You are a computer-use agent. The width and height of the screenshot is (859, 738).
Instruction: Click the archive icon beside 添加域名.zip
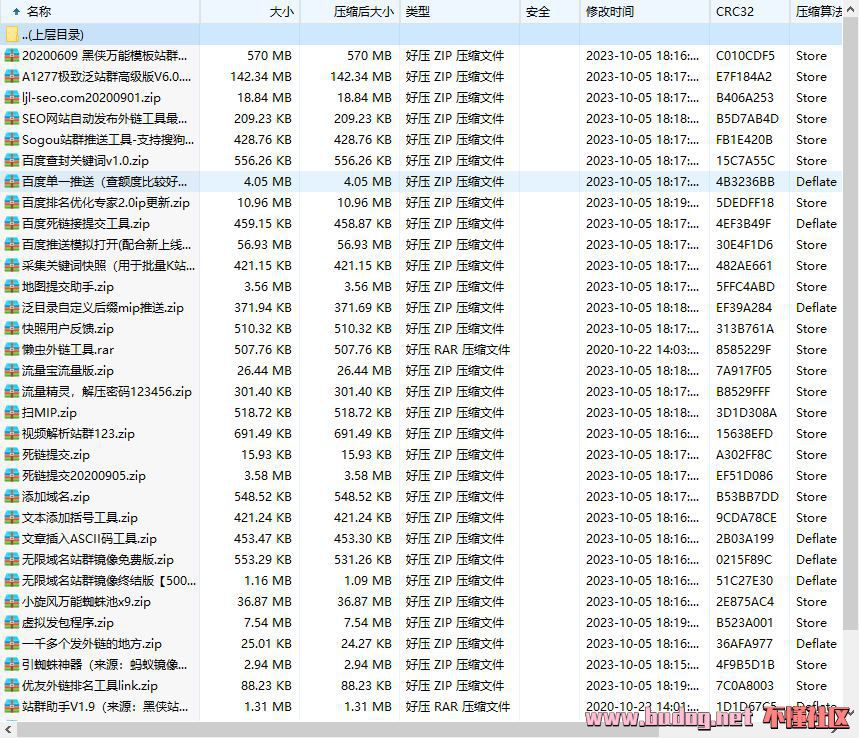pyautogui.click(x=12, y=497)
